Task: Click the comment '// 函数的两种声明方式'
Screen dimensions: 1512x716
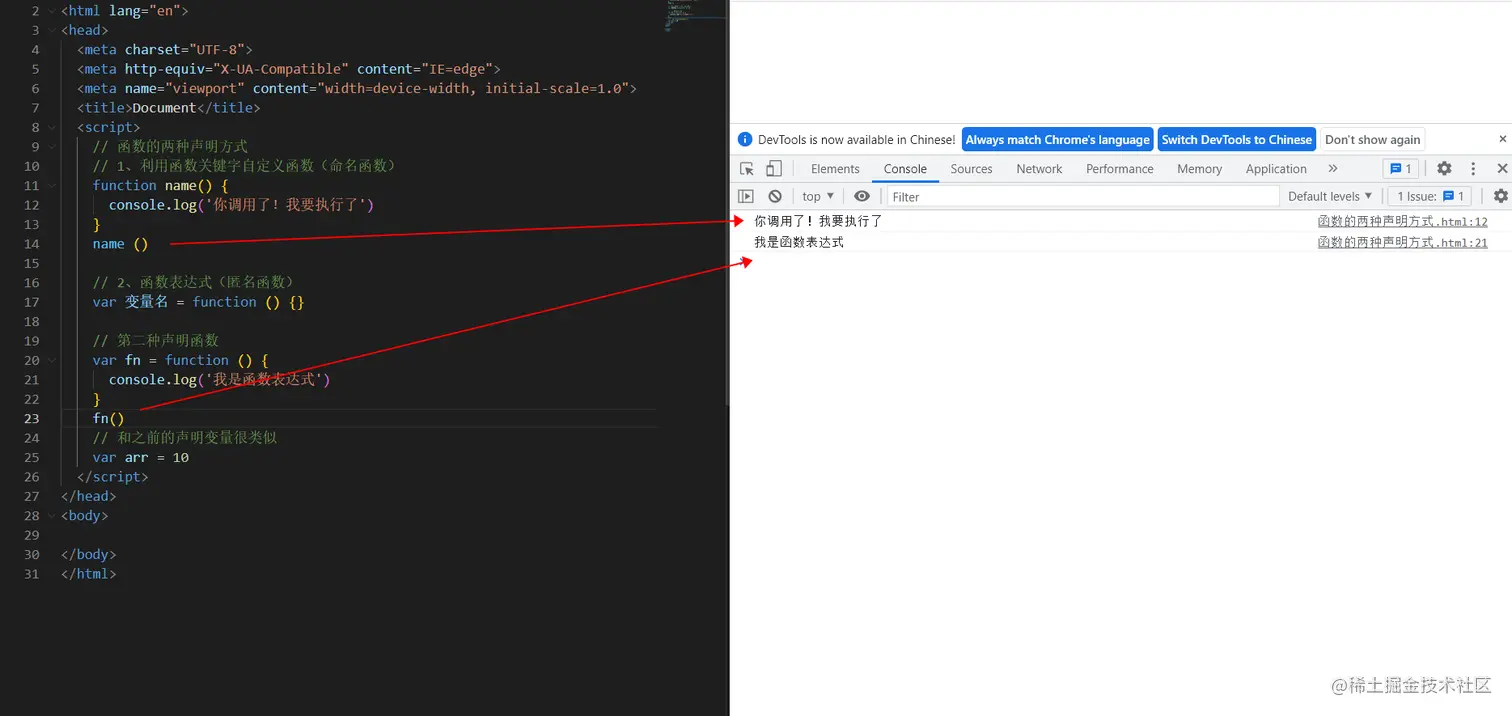Action: pyautogui.click(x=170, y=147)
